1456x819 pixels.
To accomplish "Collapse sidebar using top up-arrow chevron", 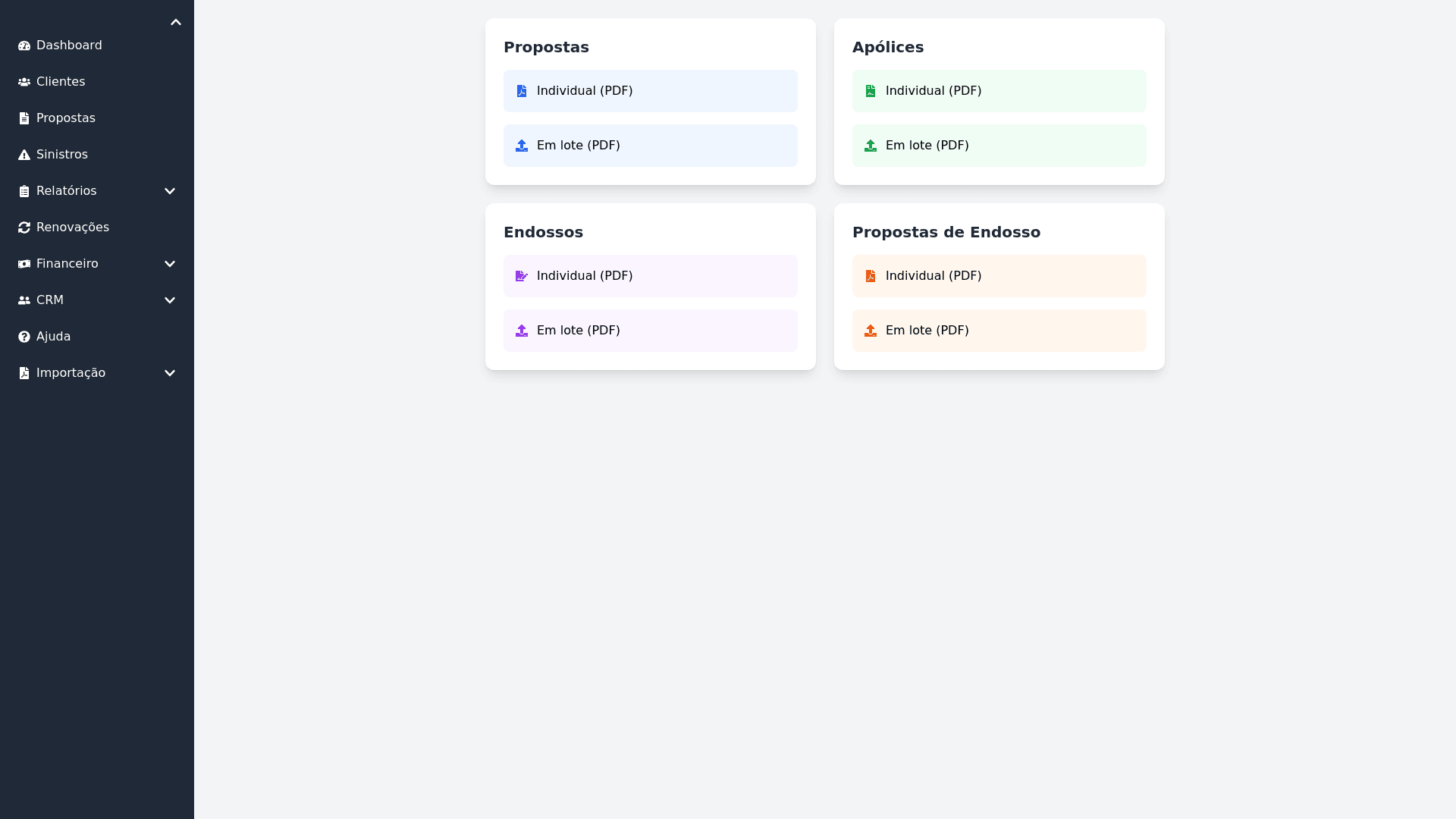I will pos(176,23).
